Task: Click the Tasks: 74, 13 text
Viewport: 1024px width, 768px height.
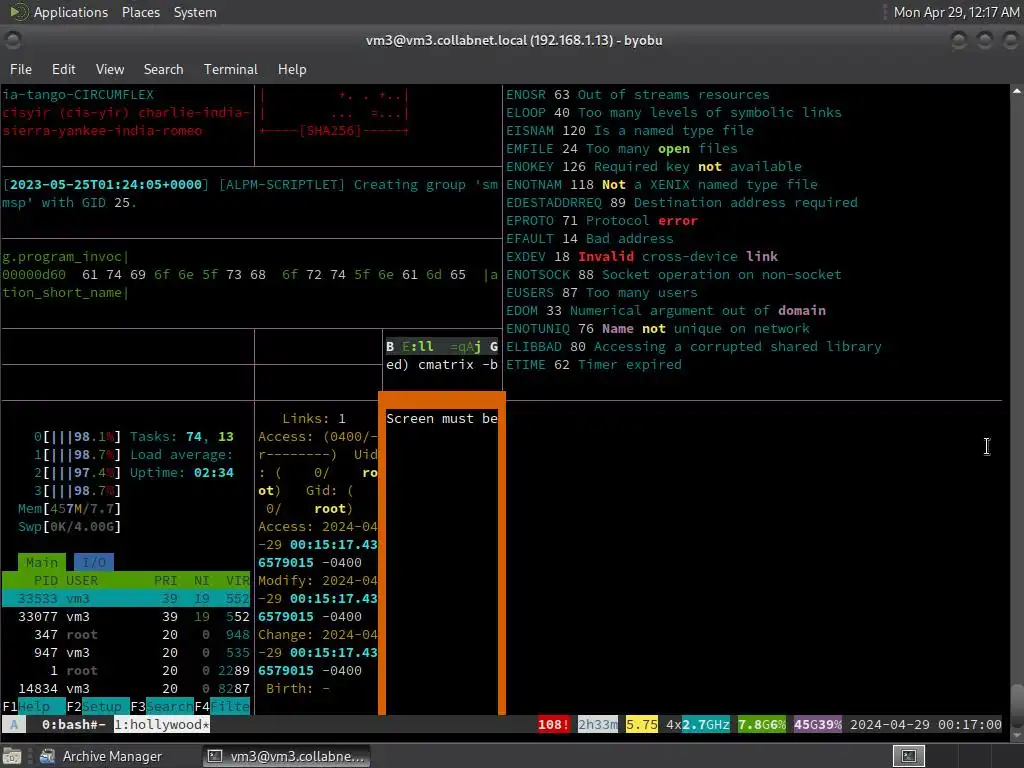Action: 182,437
